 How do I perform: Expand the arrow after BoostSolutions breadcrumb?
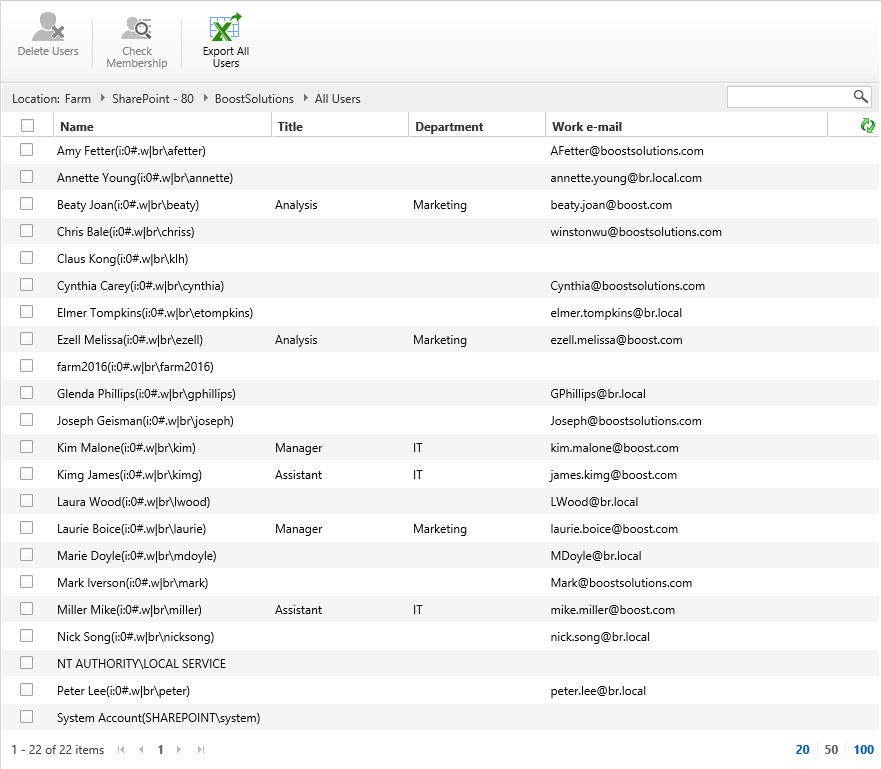[x=306, y=99]
